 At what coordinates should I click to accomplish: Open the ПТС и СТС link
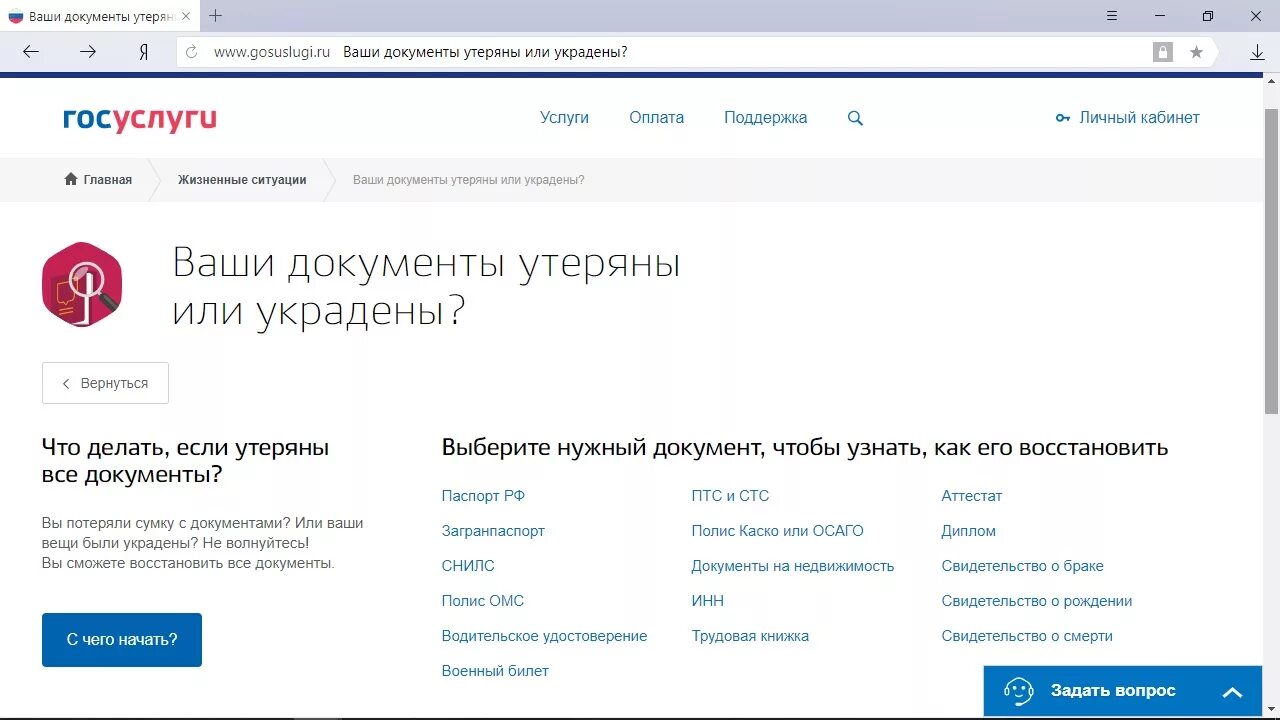(730, 496)
